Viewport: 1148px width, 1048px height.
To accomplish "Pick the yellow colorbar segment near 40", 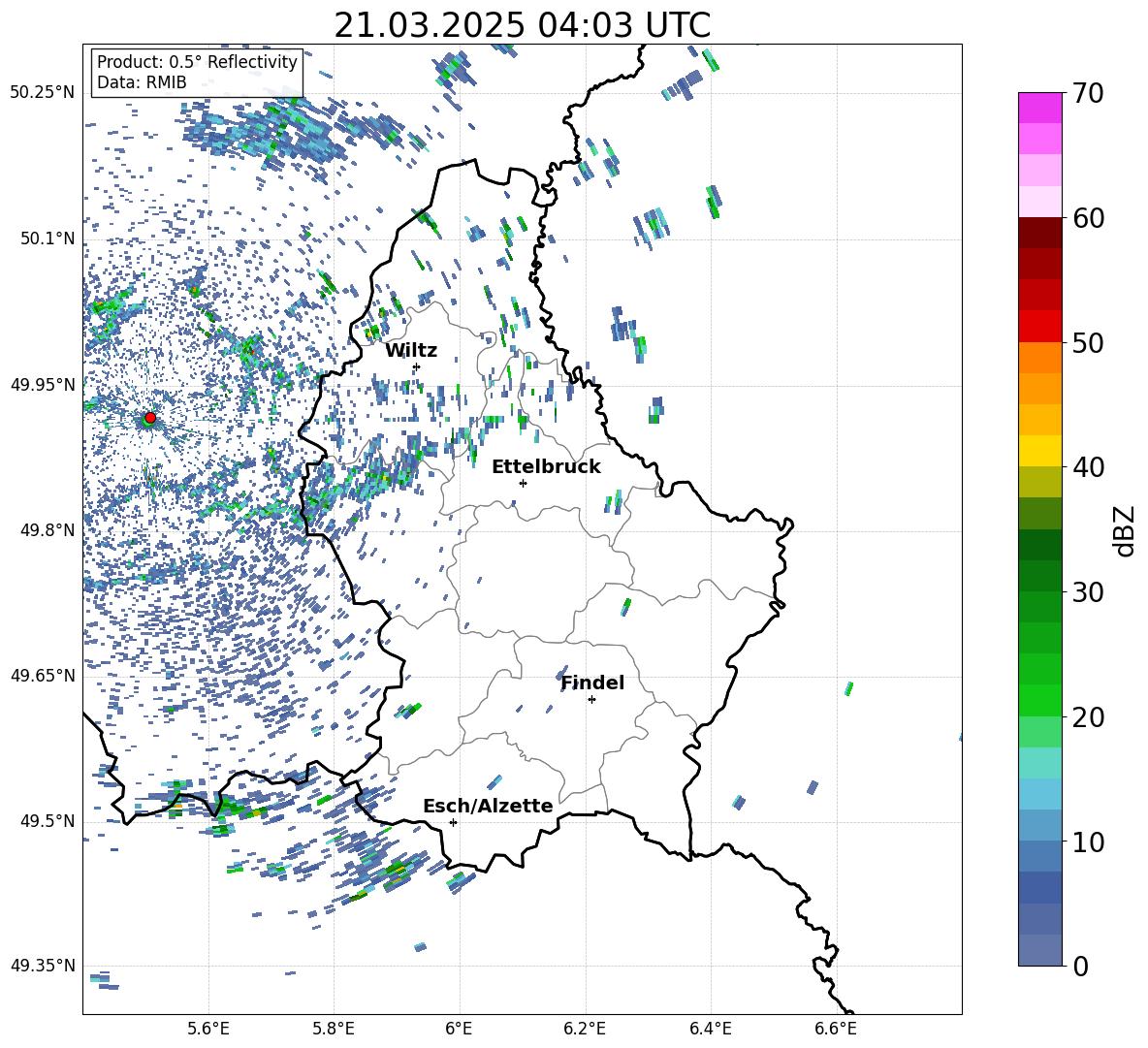I will pos(1039,451).
